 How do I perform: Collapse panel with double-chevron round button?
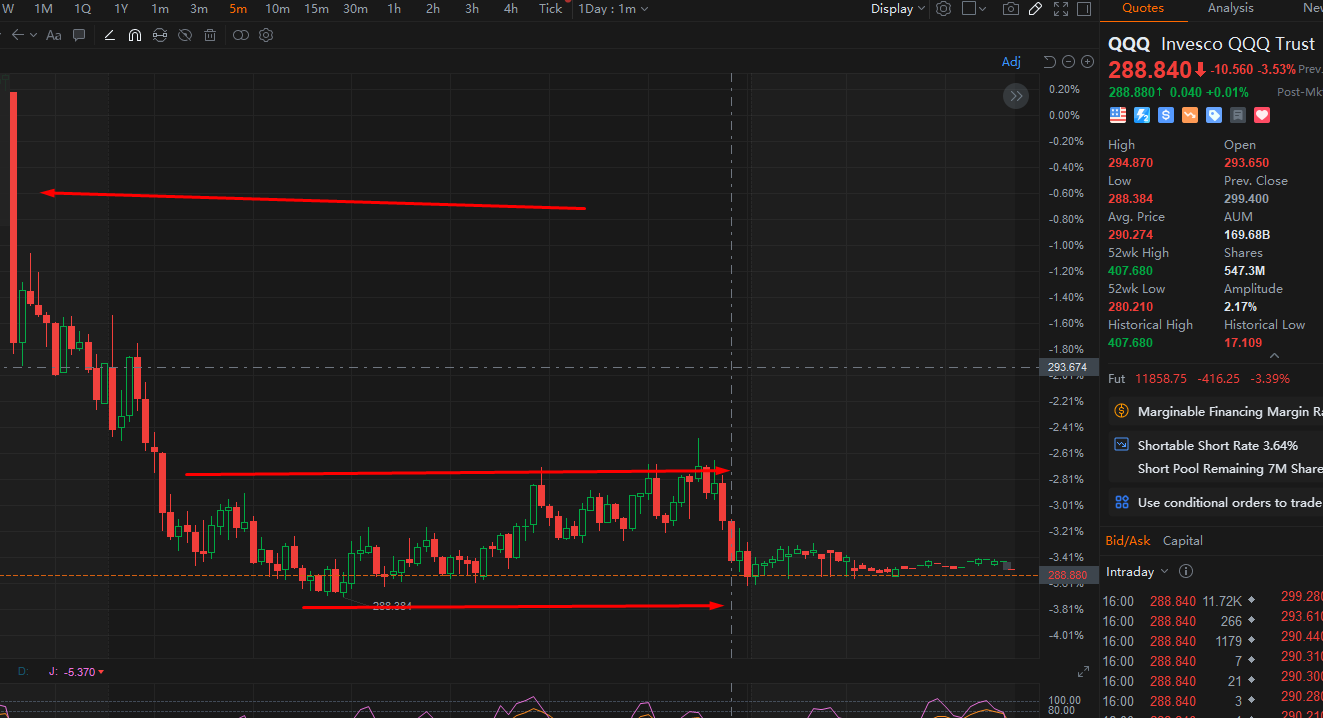tap(1016, 96)
